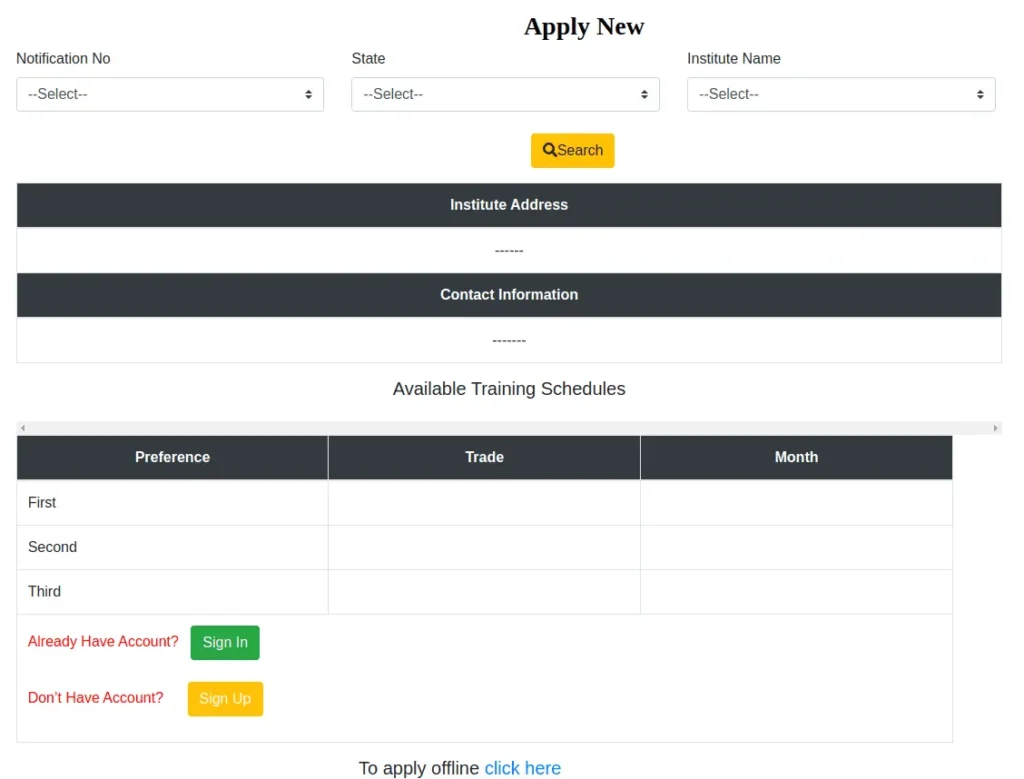Click the Institute Address header bar
The image size is (1024, 779).
tap(508, 205)
